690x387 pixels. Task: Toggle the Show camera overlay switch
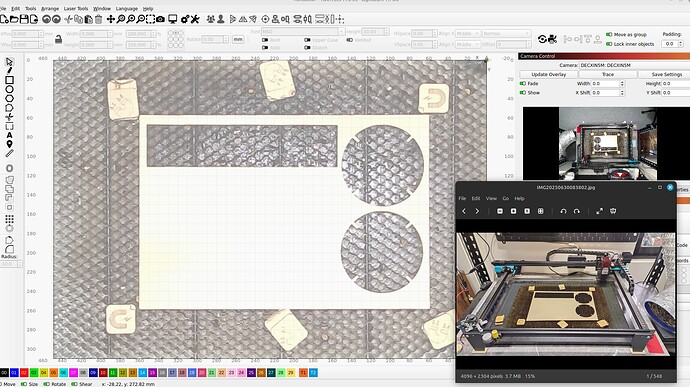pos(523,93)
